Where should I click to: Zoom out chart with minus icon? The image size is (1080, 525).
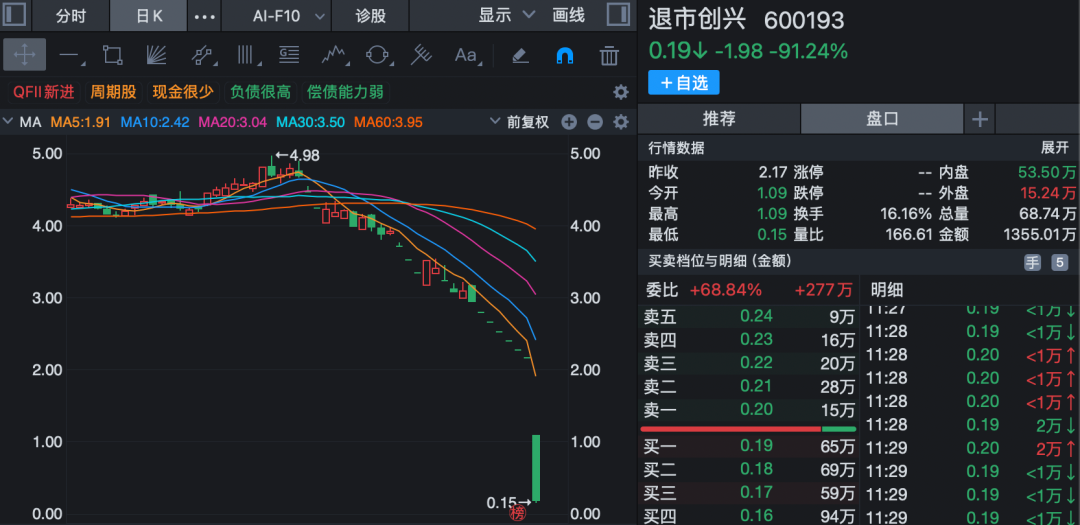click(x=595, y=123)
